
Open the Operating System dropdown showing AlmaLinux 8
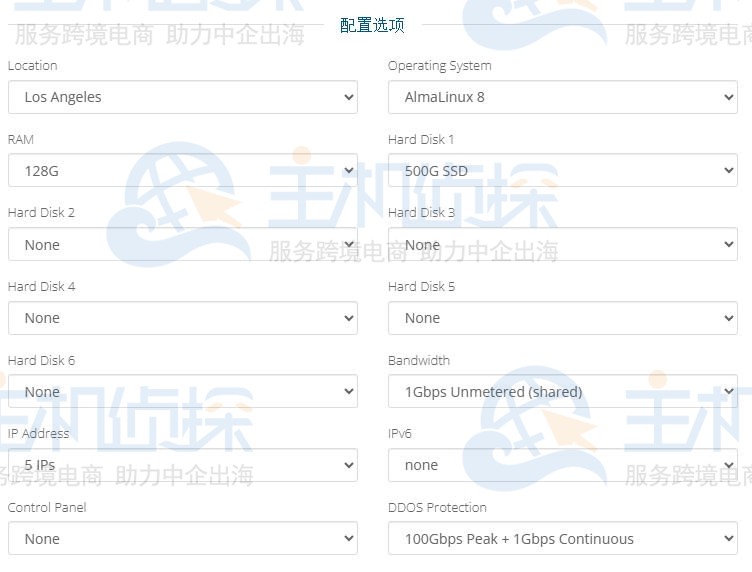tap(563, 97)
